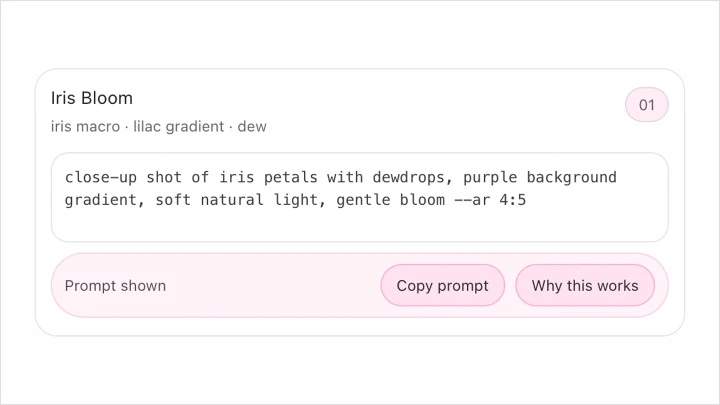Click the 01 number badge
Image resolution: width=720 pixels, height=405 pixels.
(x=647, y=105)
